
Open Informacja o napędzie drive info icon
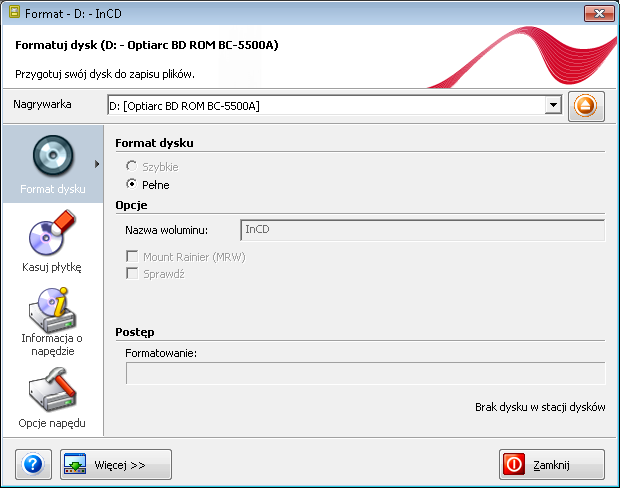pyautogui.click(x=52, y=310)
